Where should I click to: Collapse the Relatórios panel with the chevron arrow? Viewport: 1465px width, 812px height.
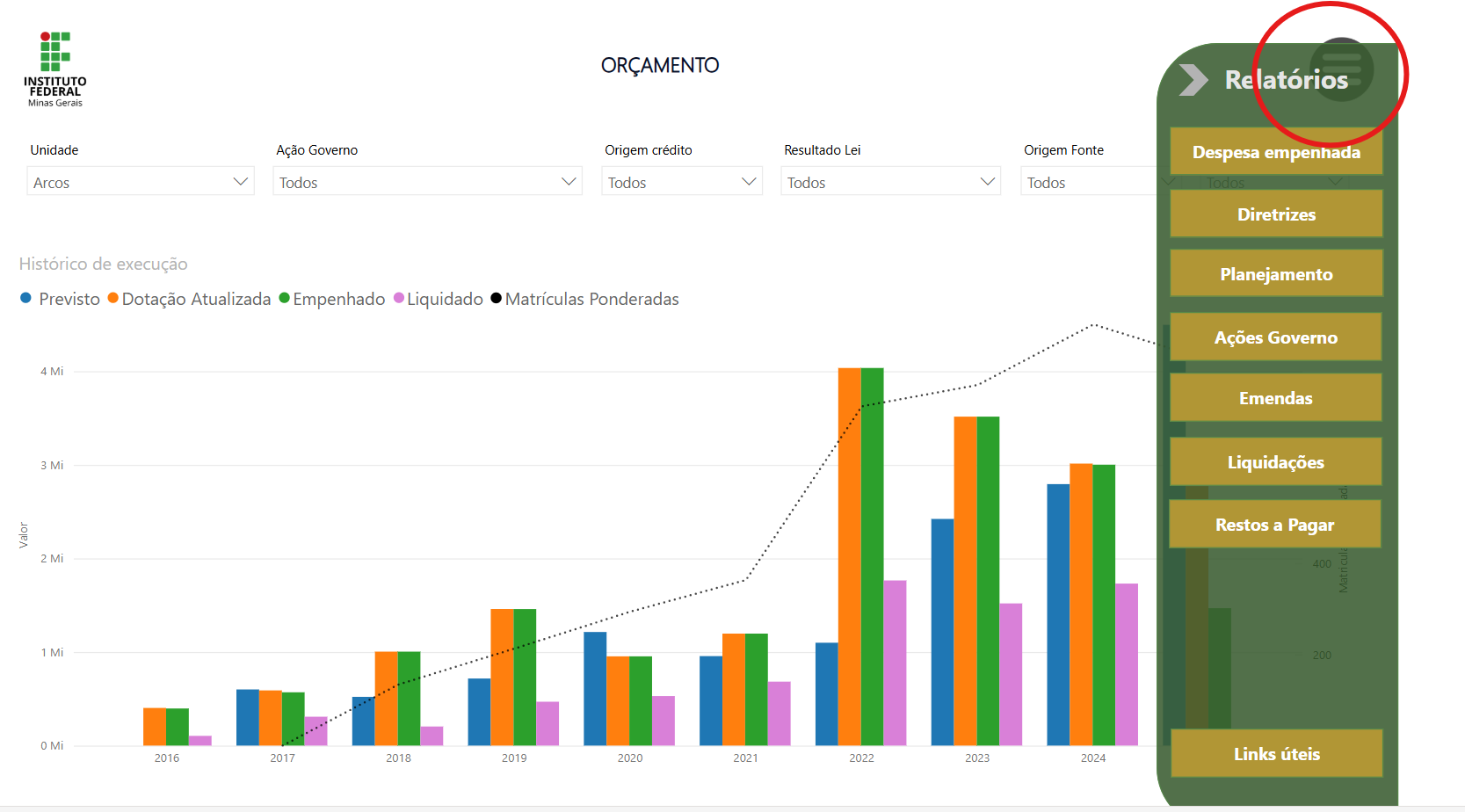tap(1193, 80)
